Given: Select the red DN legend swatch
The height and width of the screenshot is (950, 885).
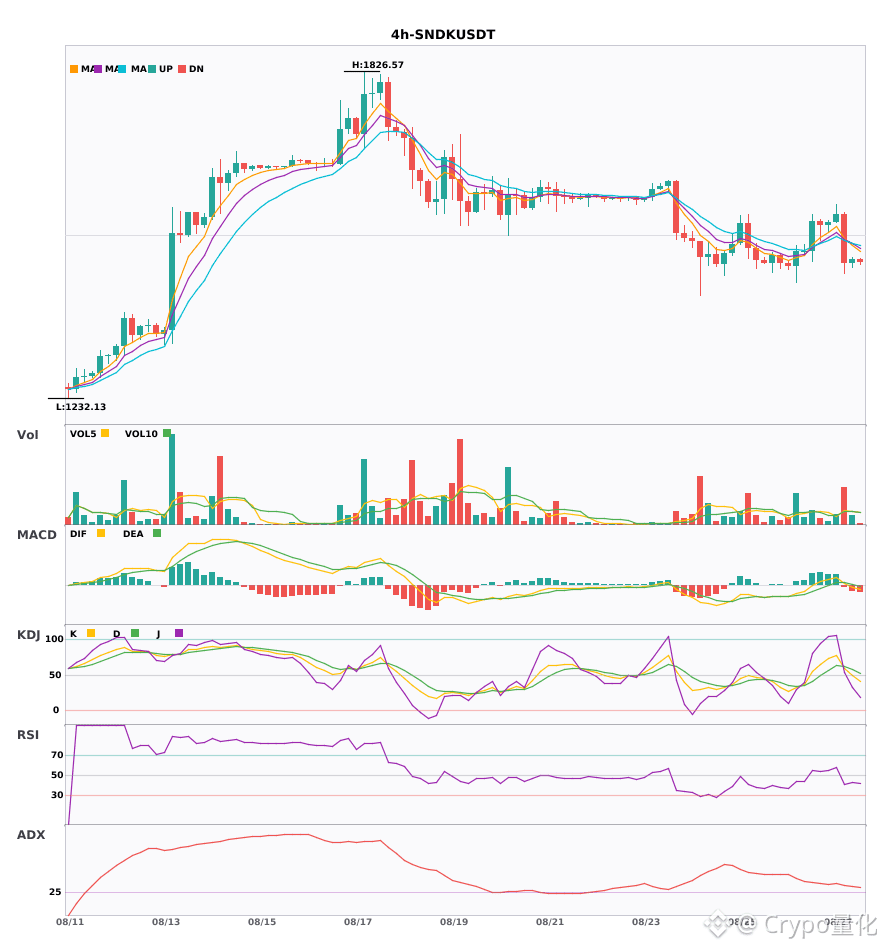Looking at the screenshot, I should coord(182,69).
